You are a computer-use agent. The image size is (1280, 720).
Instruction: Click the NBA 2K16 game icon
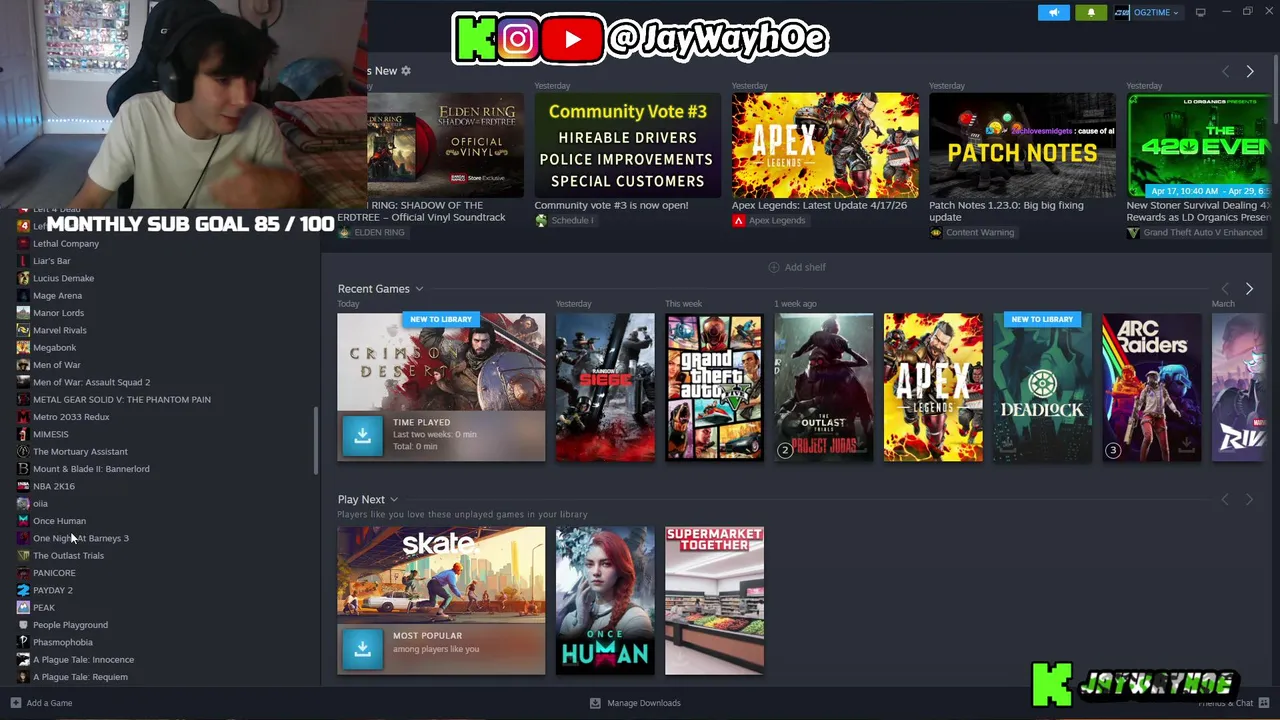coord(23,486)
